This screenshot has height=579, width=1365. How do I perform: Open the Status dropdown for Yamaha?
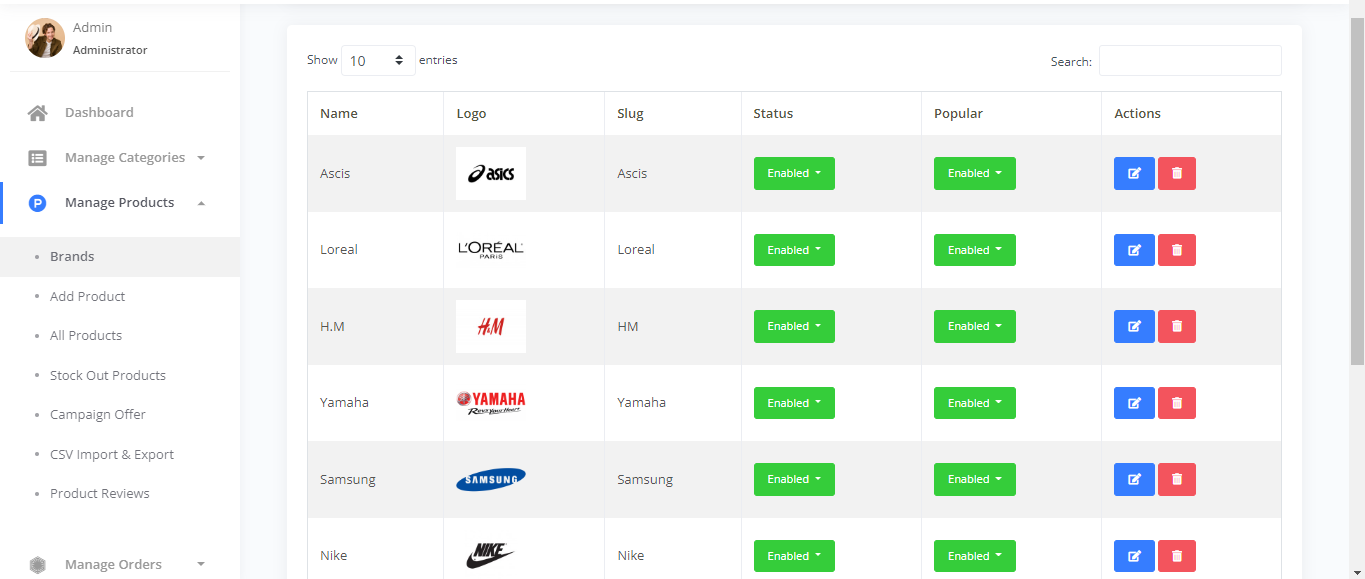794,403
